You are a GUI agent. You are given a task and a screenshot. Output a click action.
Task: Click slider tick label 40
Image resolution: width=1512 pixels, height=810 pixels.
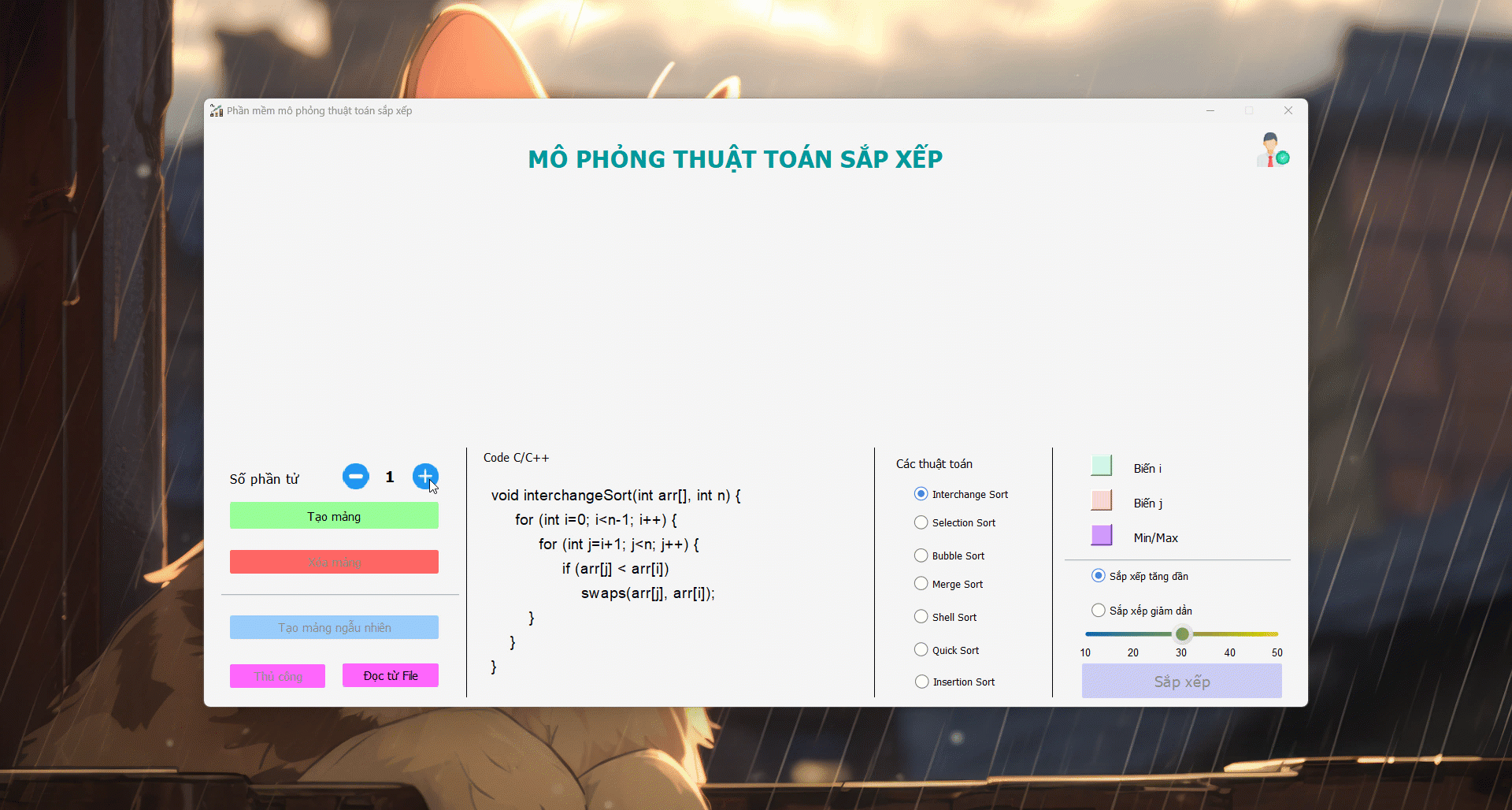pyautogui.click(x=1229, y=652)
